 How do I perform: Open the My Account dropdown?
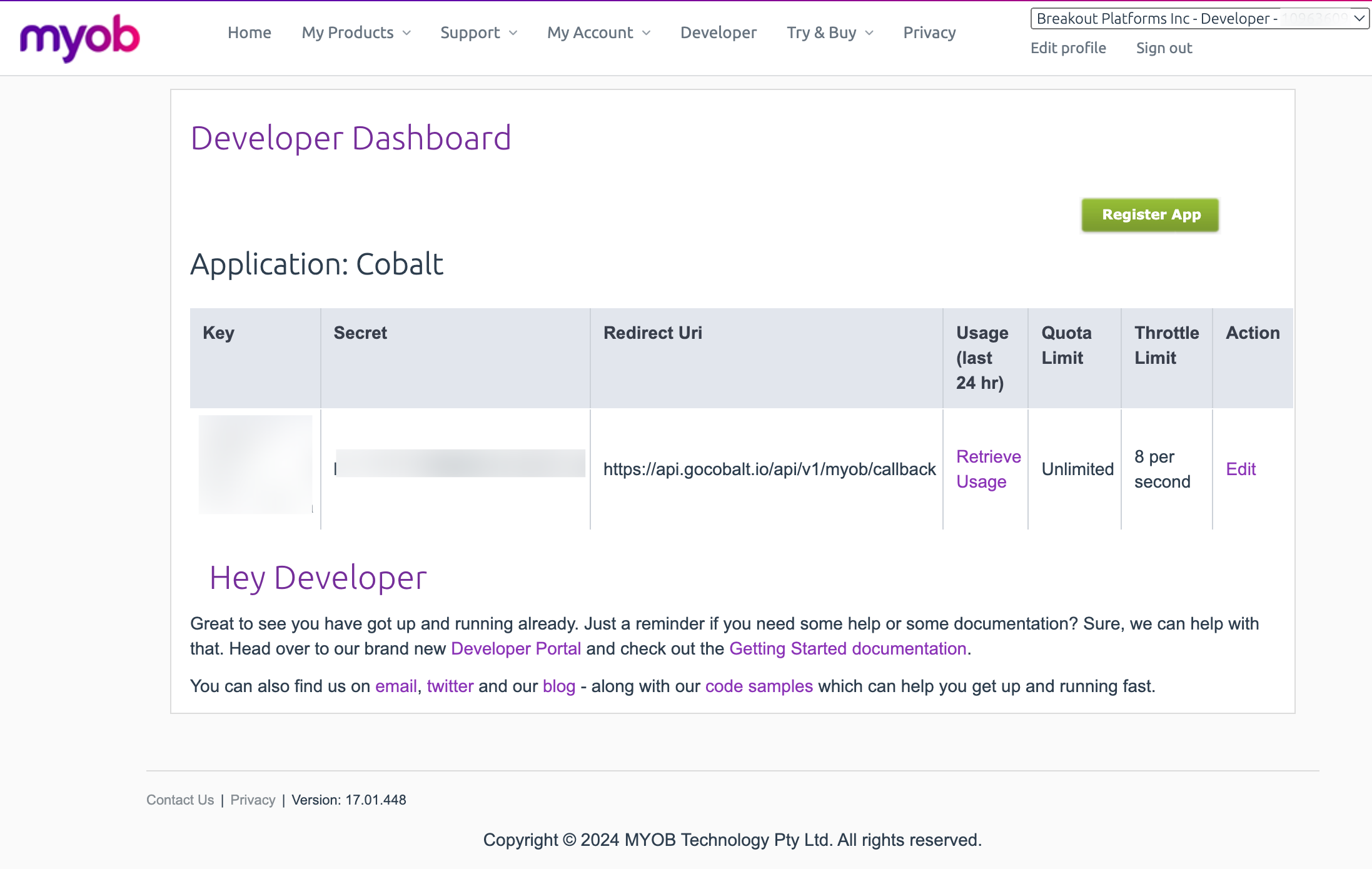point(598,33)
